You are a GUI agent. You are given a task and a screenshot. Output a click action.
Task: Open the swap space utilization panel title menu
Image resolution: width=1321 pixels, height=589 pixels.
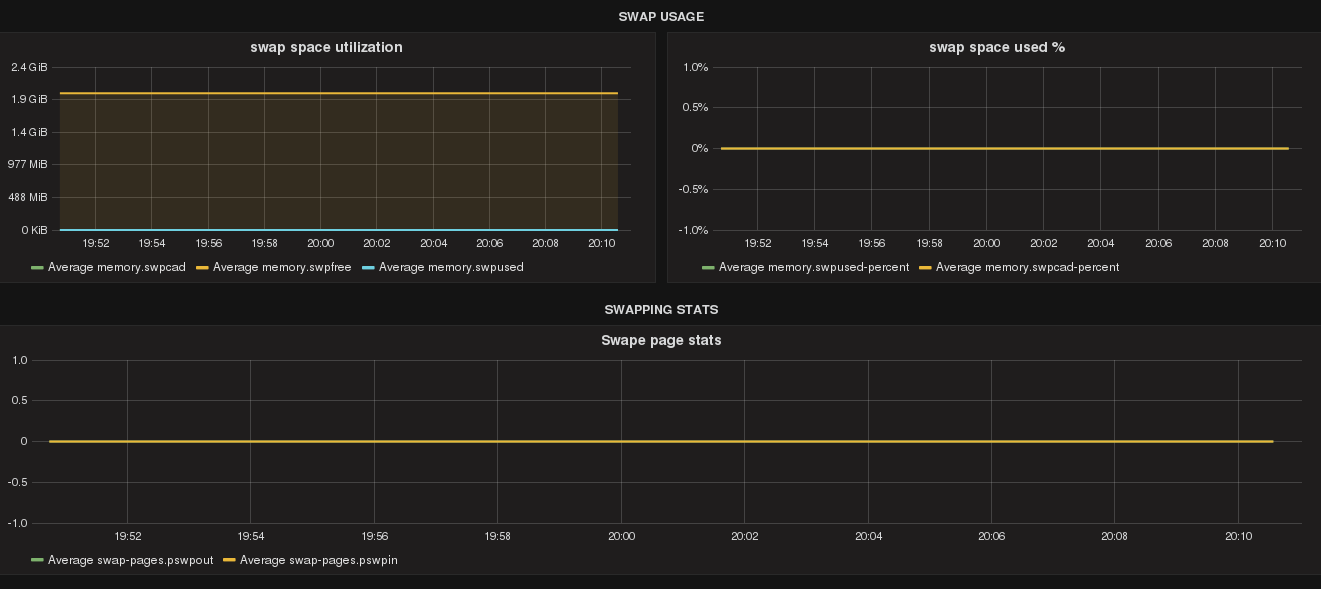[x=326, y=47]
